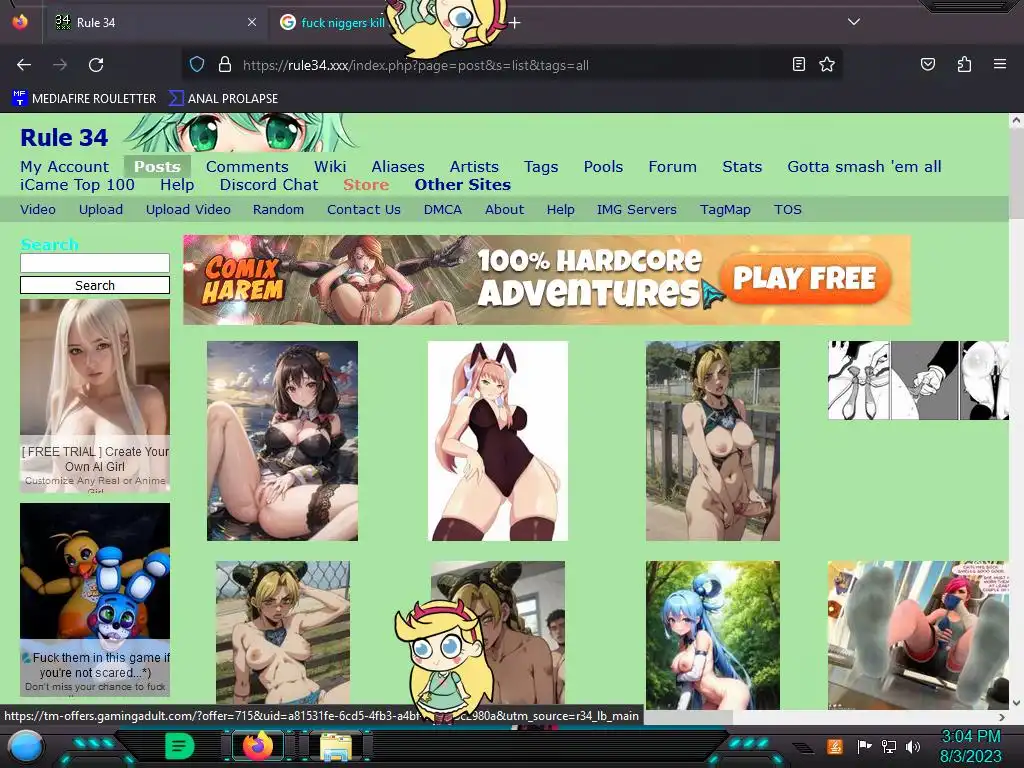This screenshot has height=768, width=1024.
Task: Open the Store link
Action: point(366,185)
